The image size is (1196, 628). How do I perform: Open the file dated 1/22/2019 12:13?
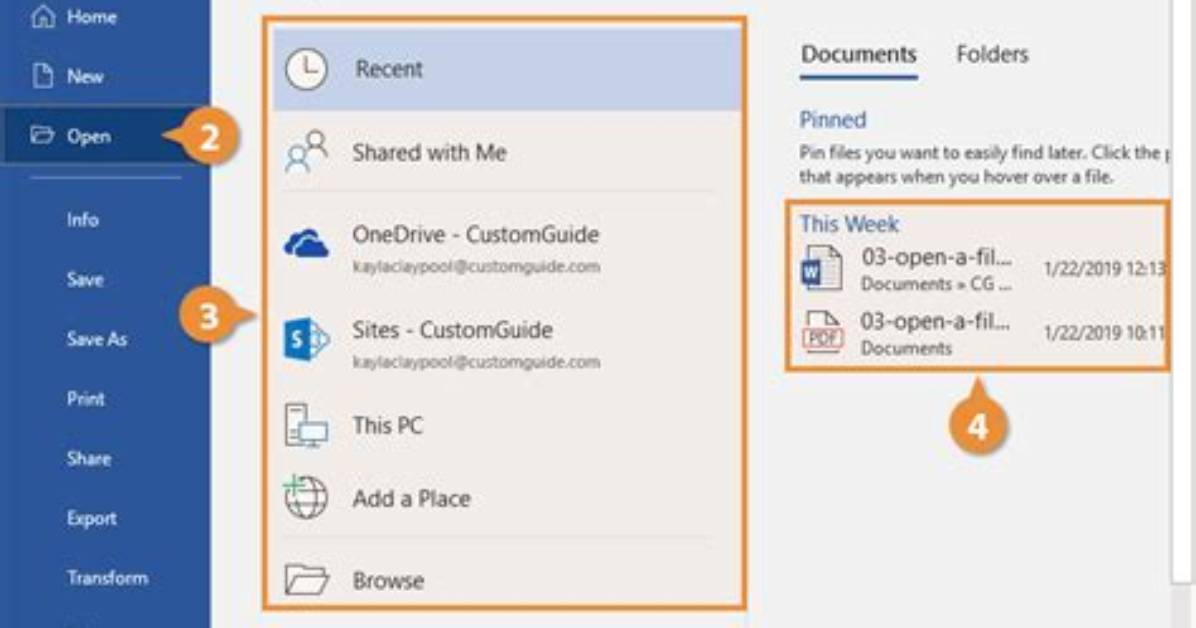(982, 269)
